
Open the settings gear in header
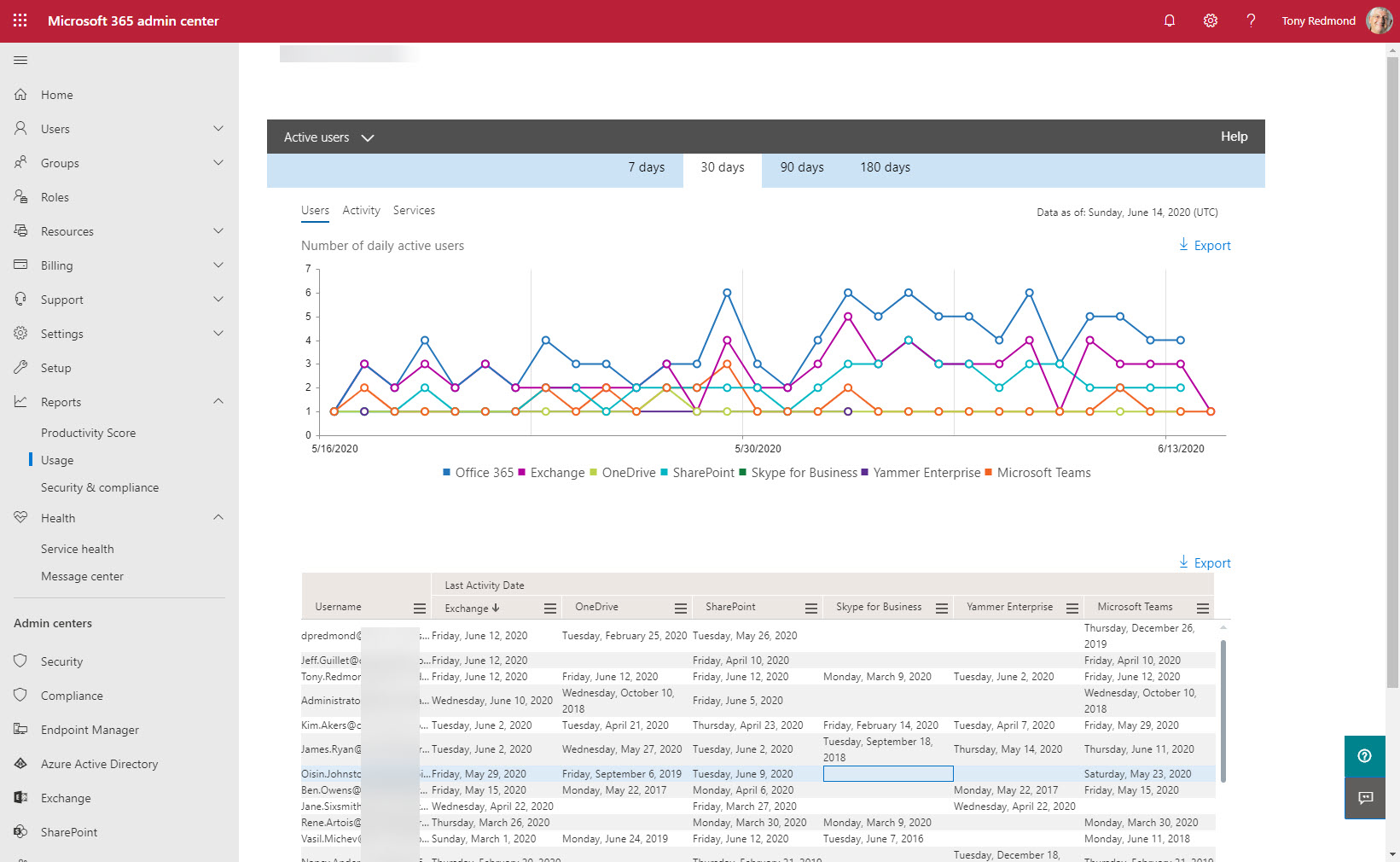point(1211,20)
